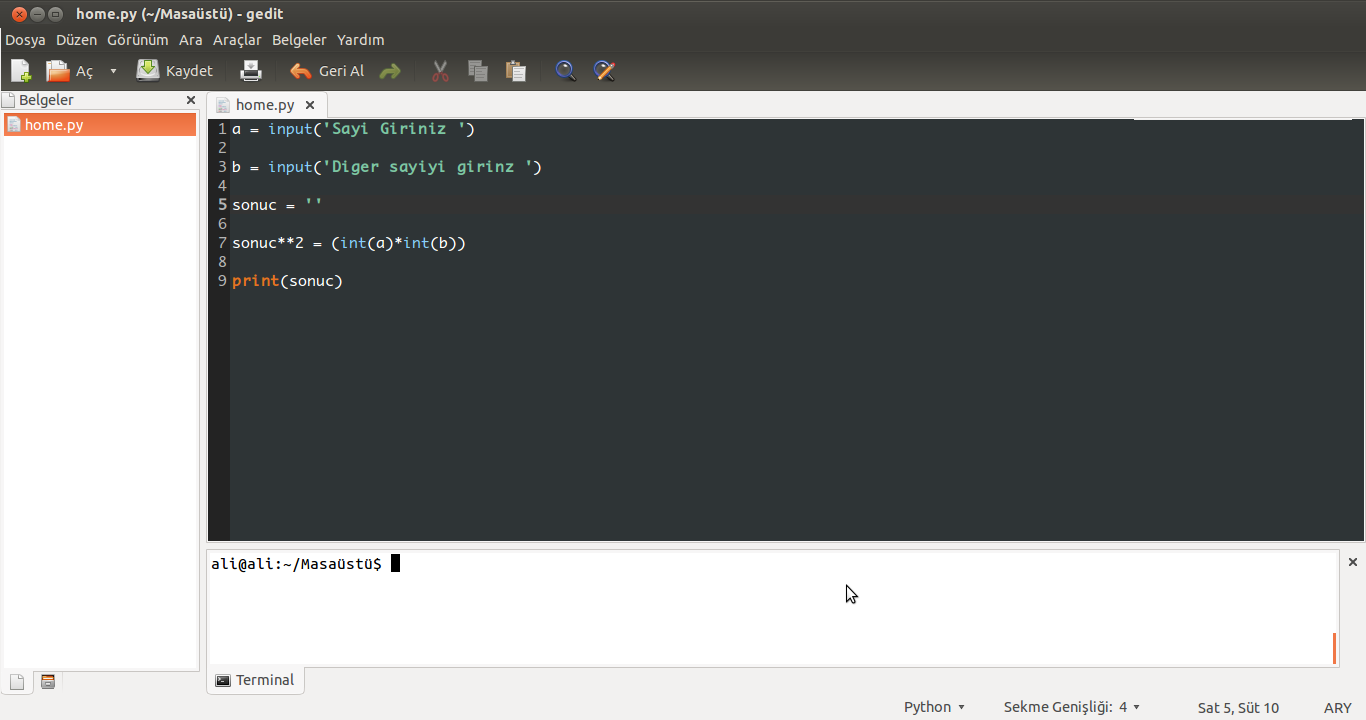Open the Sekme Genişliği tab width dropdown

point(1072,707)
